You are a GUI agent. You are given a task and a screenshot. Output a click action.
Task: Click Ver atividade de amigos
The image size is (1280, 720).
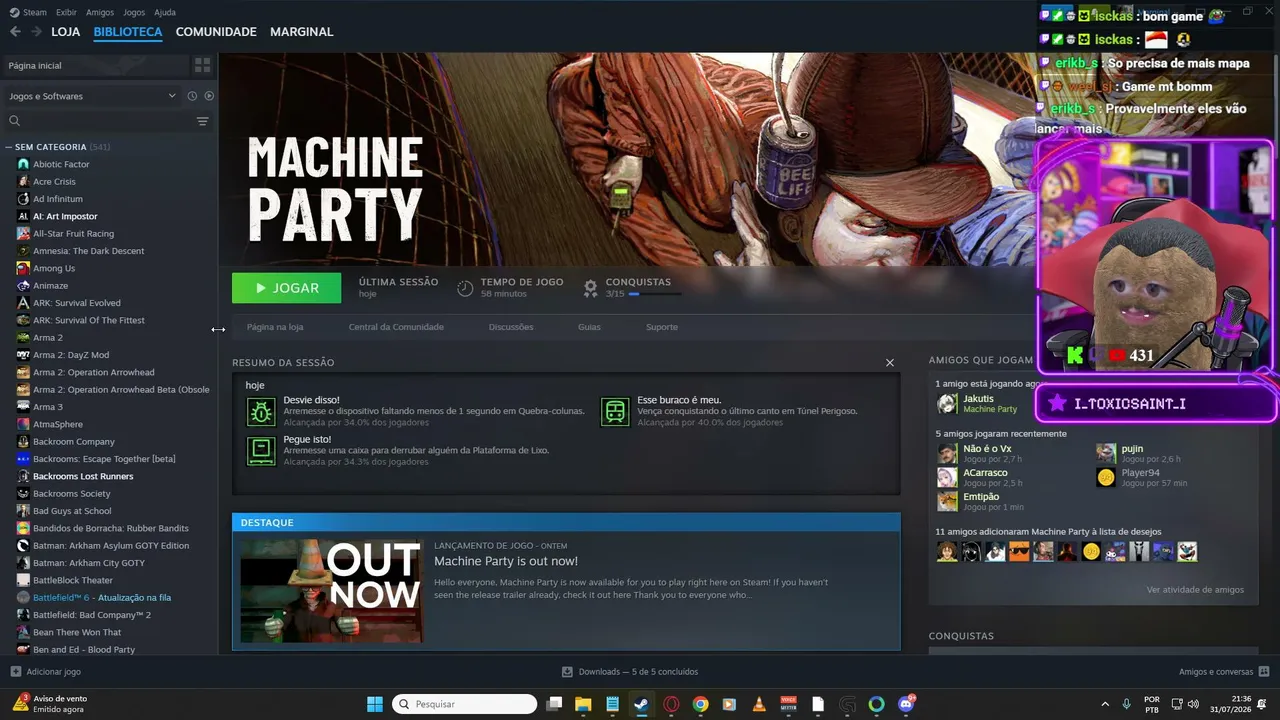[1195, 590]
